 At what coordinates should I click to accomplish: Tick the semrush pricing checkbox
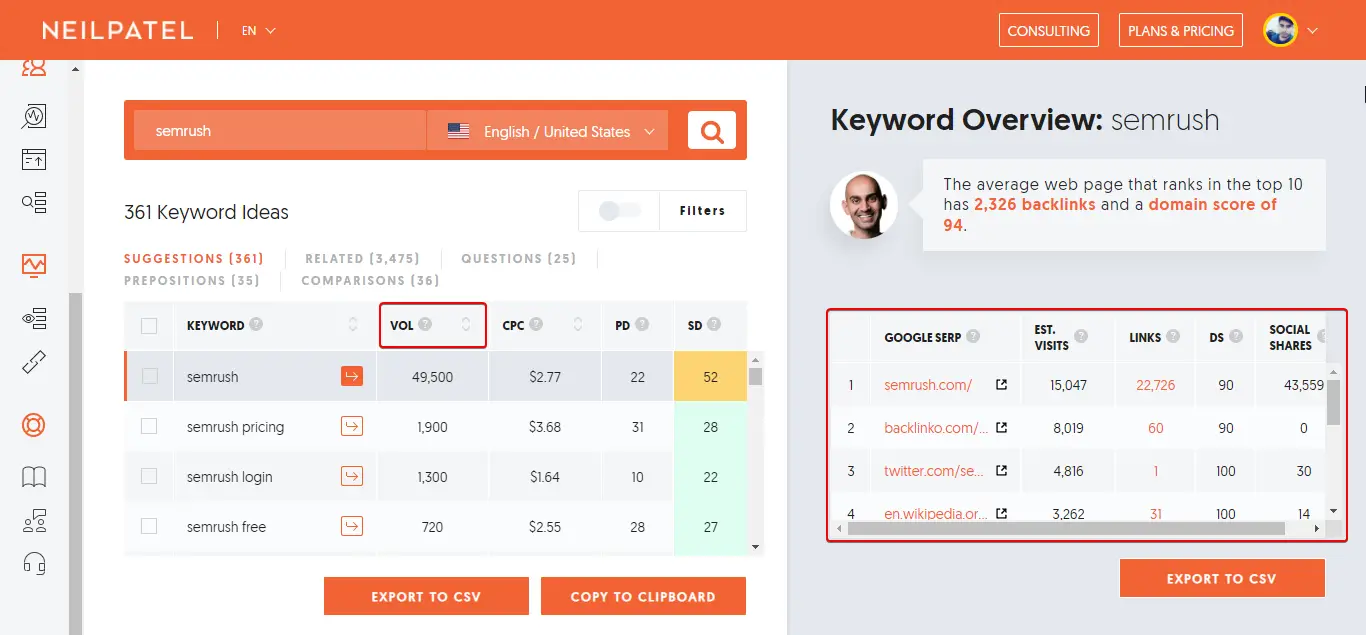pos(149,426)
